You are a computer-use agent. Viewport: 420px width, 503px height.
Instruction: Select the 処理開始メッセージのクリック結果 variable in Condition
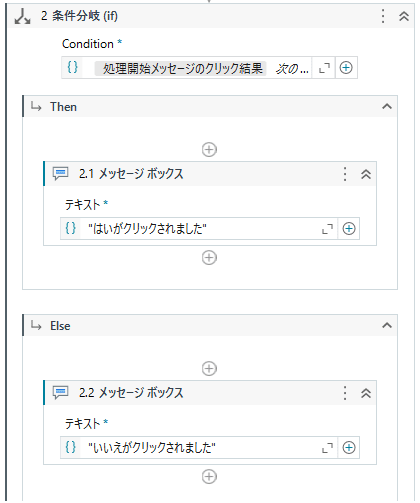[181, 68]
